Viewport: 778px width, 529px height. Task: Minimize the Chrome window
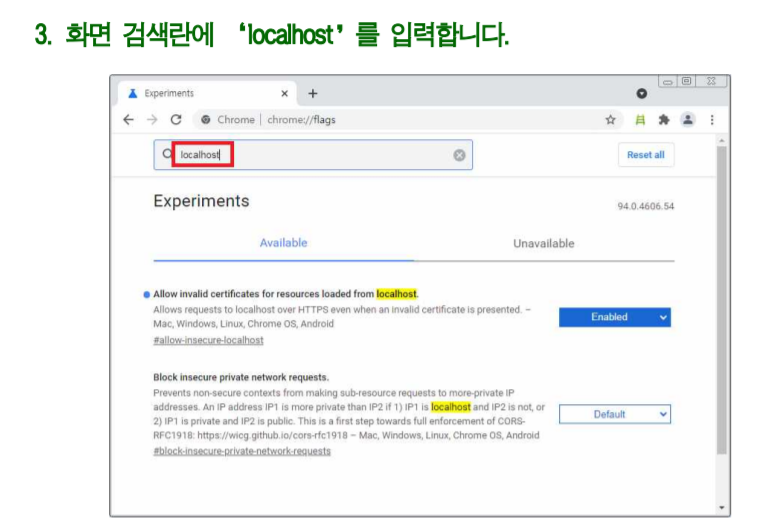(x=668, y=82)
